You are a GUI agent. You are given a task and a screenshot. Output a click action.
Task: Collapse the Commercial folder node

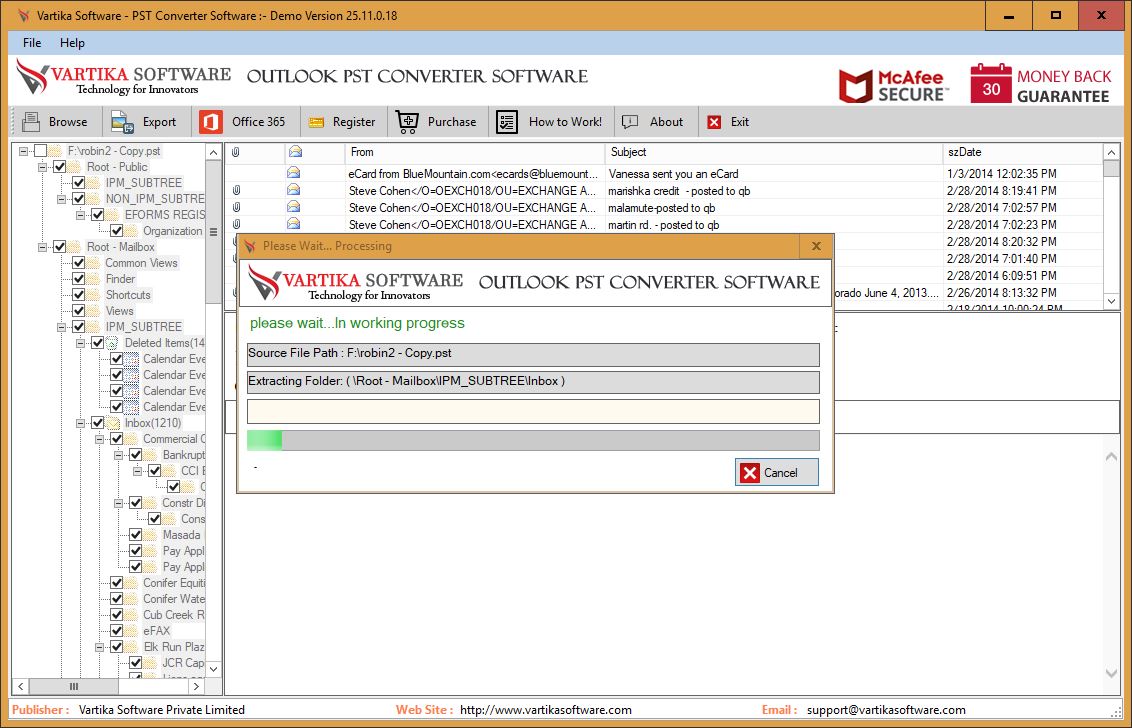(x=99, y=439)
